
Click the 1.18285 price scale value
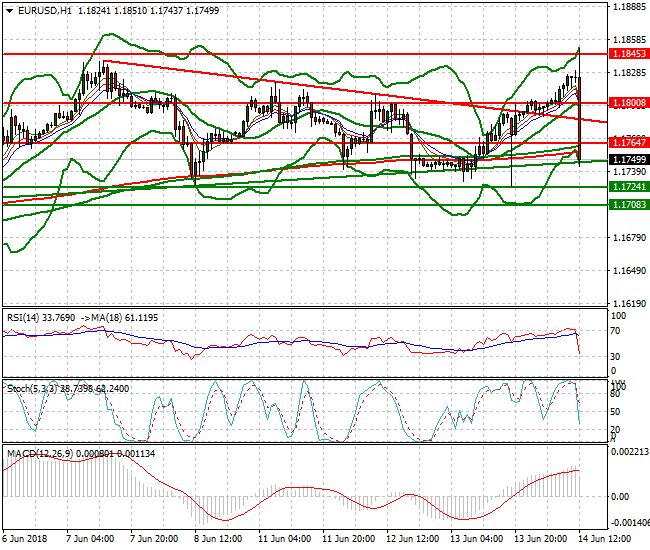pyautogui.click(x=629, y=73)
